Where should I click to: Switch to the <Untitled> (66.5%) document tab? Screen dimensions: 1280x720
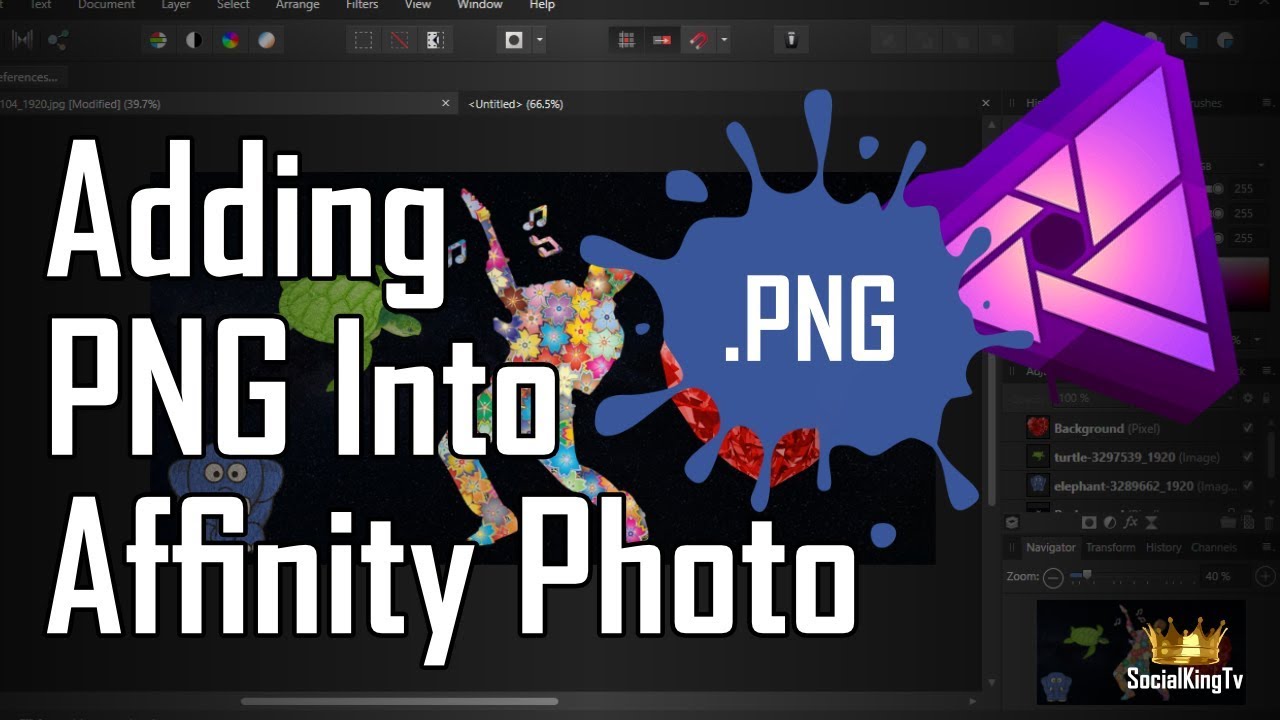coord(515,104)
